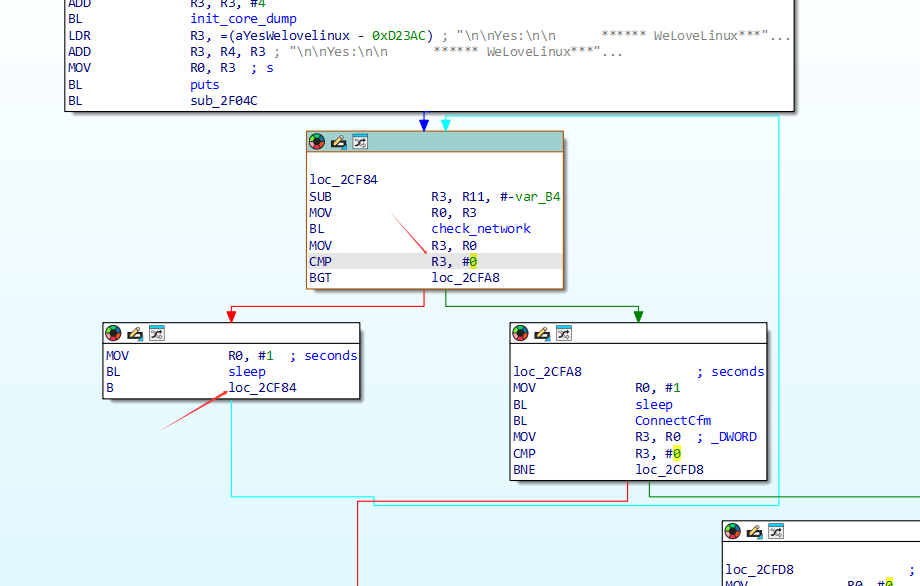920x586 pixels.
Task: Click the graph group icon on the loc_2CFD8 node
Action: point(775,531)
